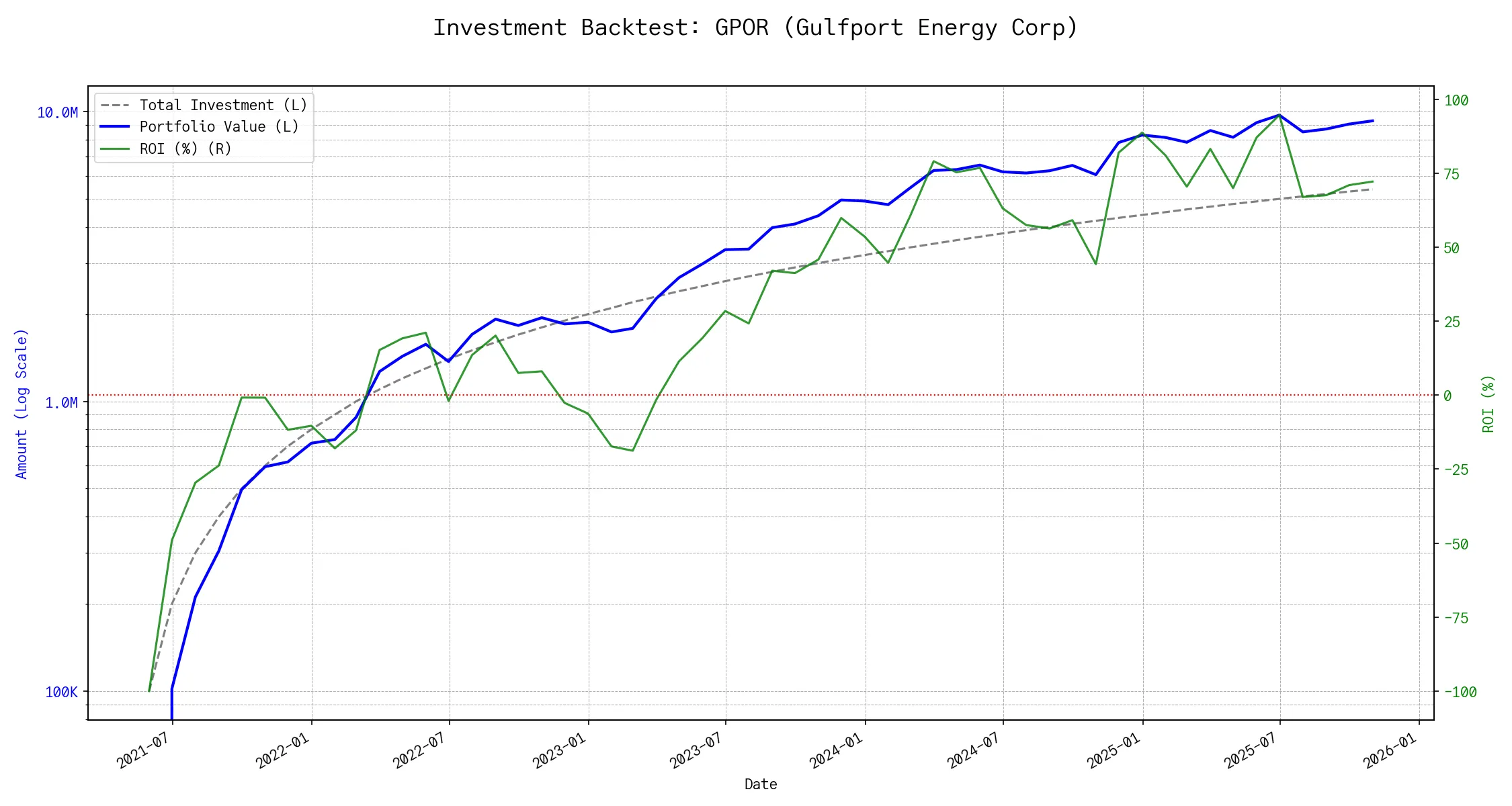The width and height of the screenshot is (1512, 806).
Task: Click the Total Investment legend entry
Action: (x=222, y=105)
